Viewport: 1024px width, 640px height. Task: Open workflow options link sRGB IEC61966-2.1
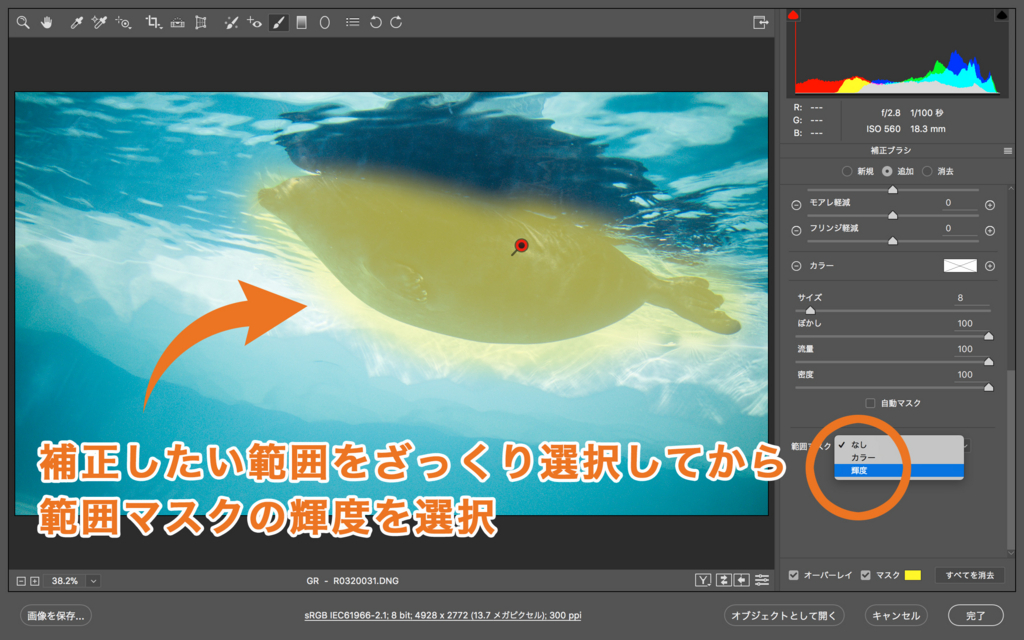[x=443, y=615]
